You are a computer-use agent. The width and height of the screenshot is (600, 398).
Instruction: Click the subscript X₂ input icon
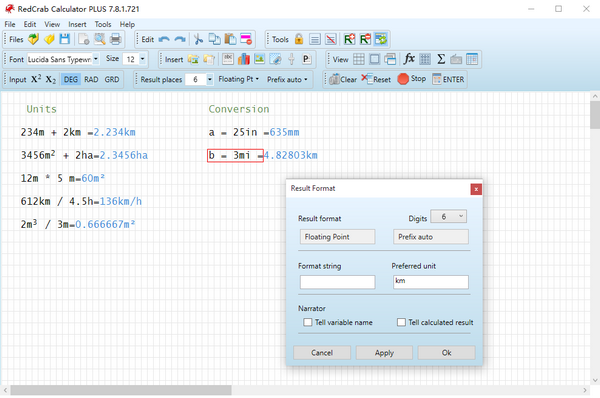point(51,80)
